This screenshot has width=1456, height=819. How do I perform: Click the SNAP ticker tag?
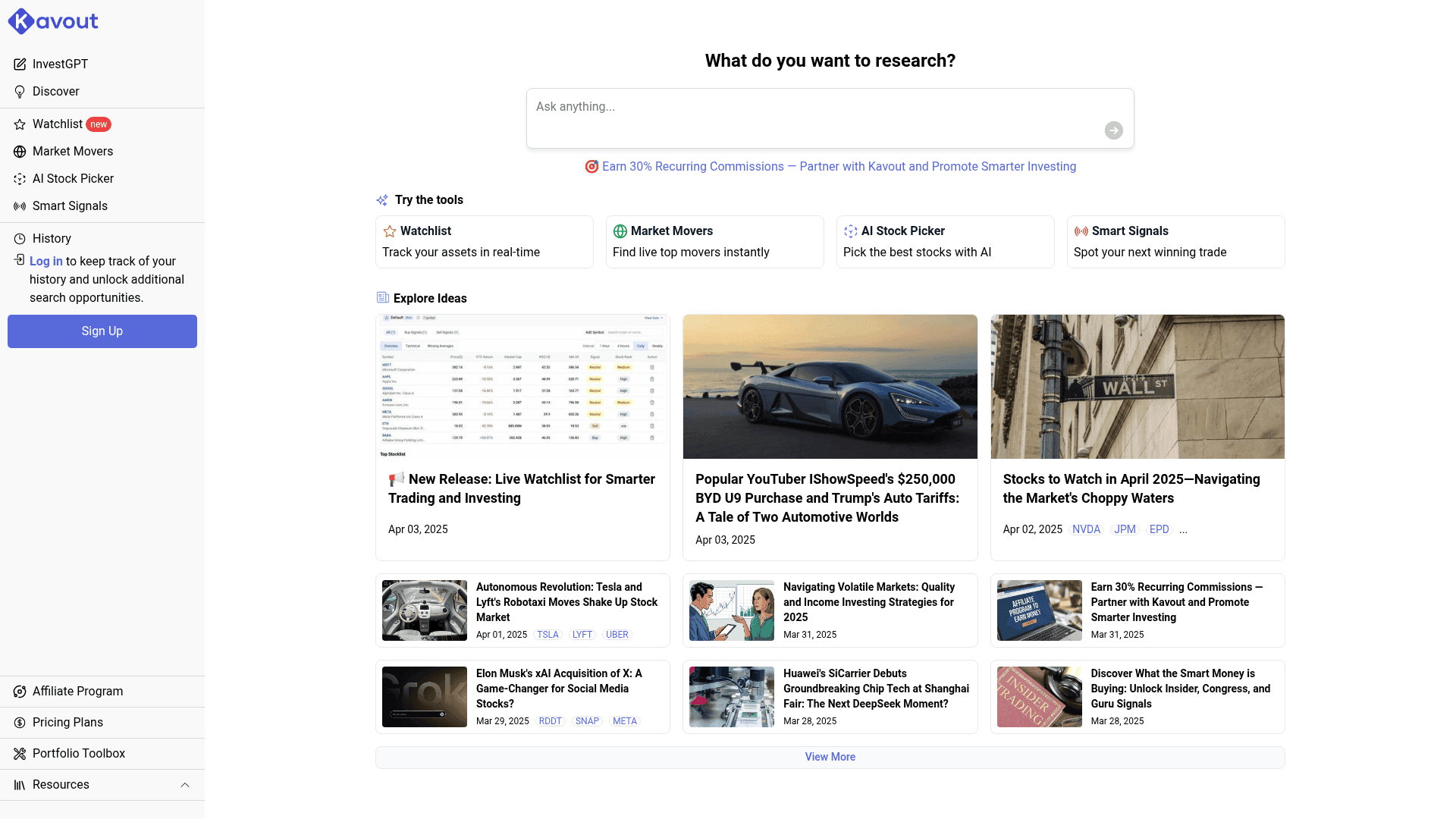pyautogui.click(x=587, y=722)
